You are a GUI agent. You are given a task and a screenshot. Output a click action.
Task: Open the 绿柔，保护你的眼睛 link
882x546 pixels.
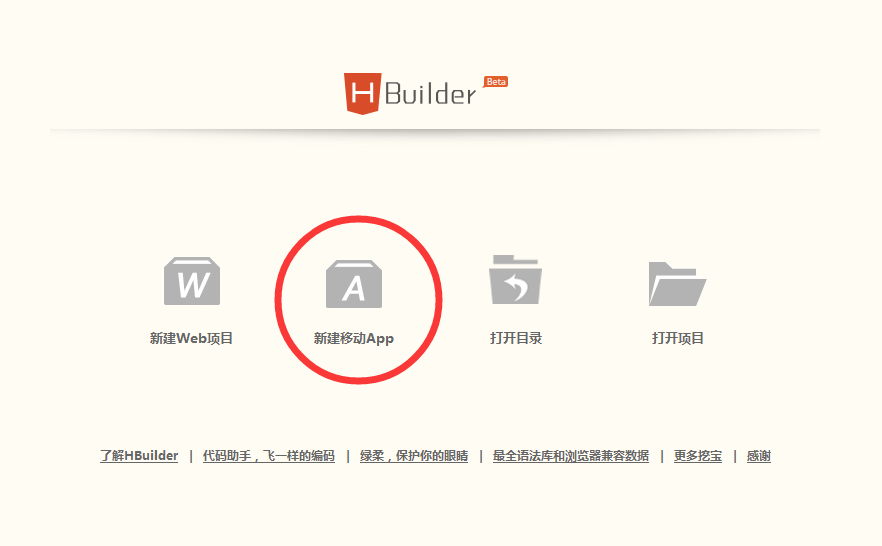click(x=414, y=456)
